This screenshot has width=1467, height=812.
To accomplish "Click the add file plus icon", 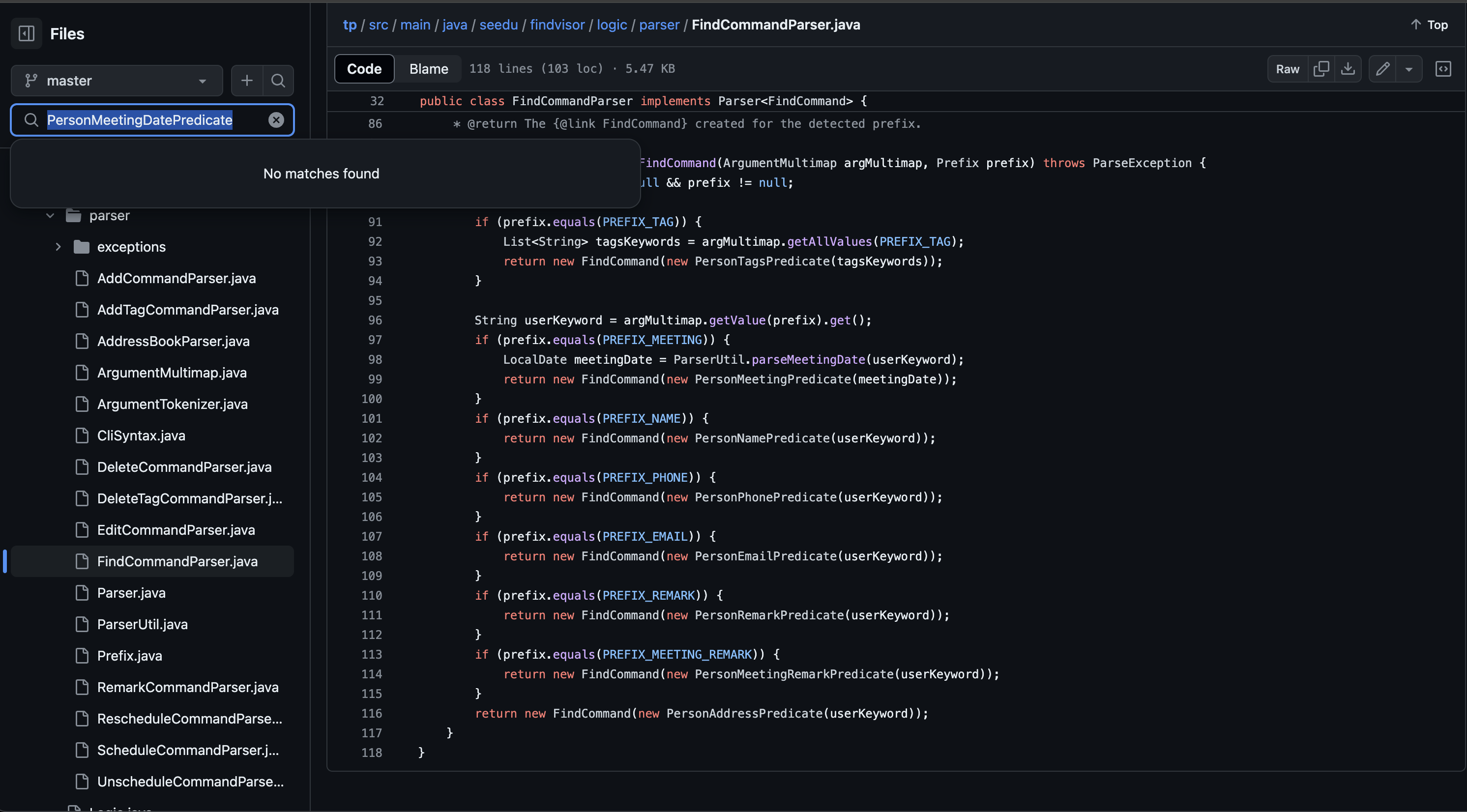I will tap(247, 80).
